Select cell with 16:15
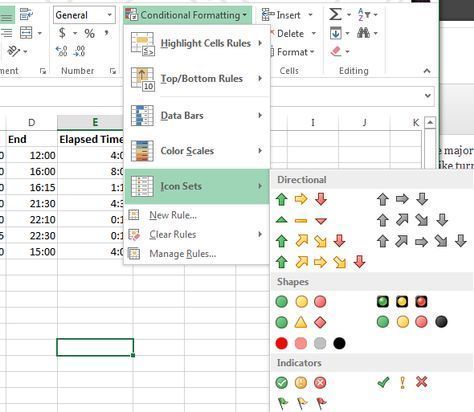Screen dimensions: 474x412 pyautogui.click(x=32, y=187)
